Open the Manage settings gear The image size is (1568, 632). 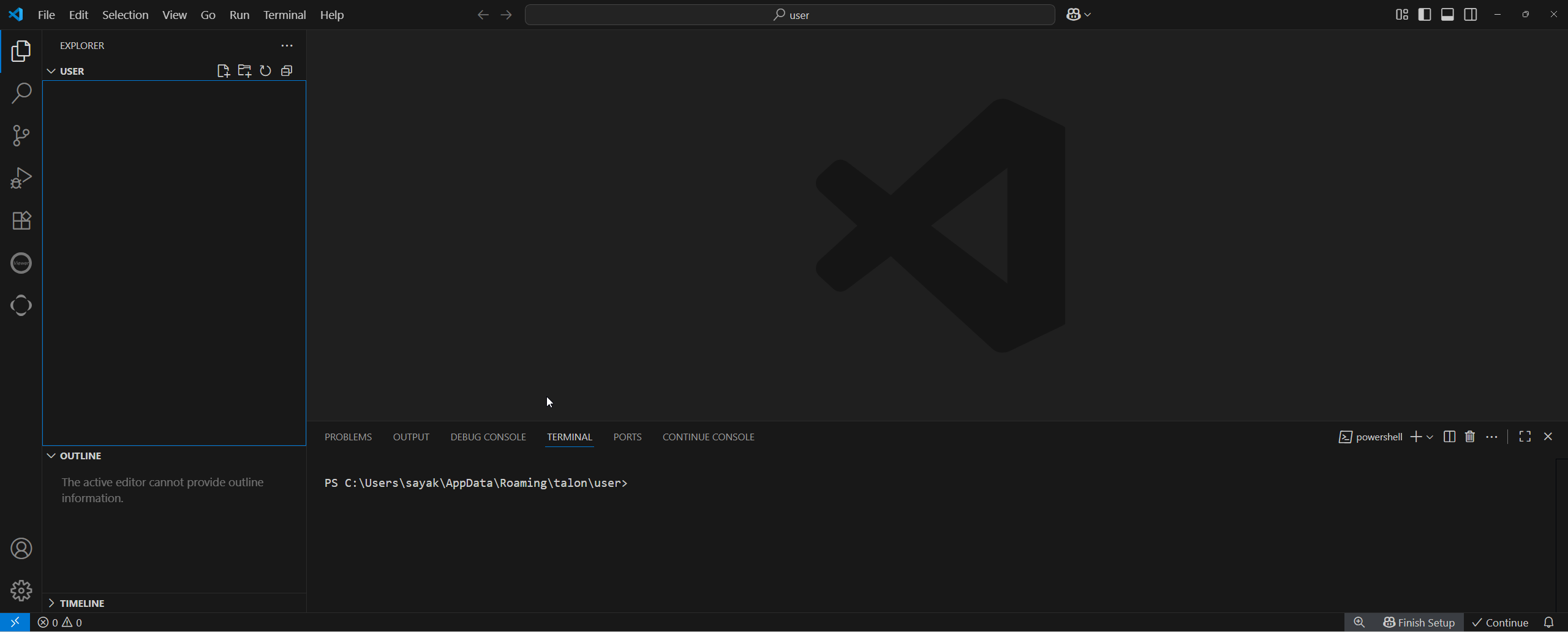point(21,590)
